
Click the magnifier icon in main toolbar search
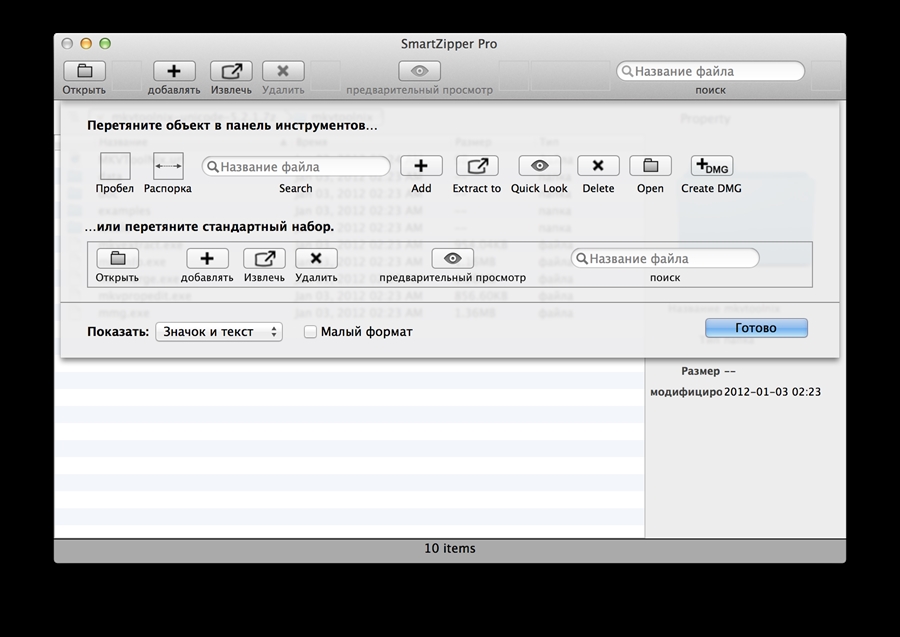click(x=627, y=71)
